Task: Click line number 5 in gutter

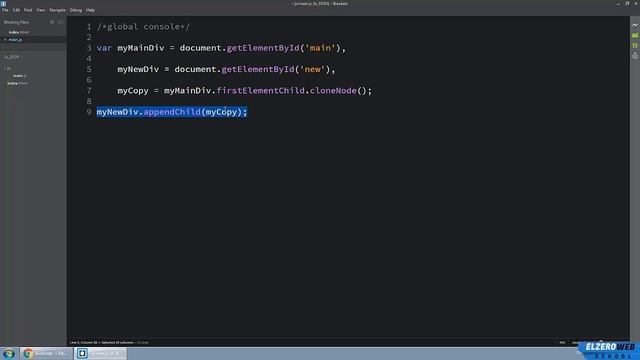Action: click(89, 69)
